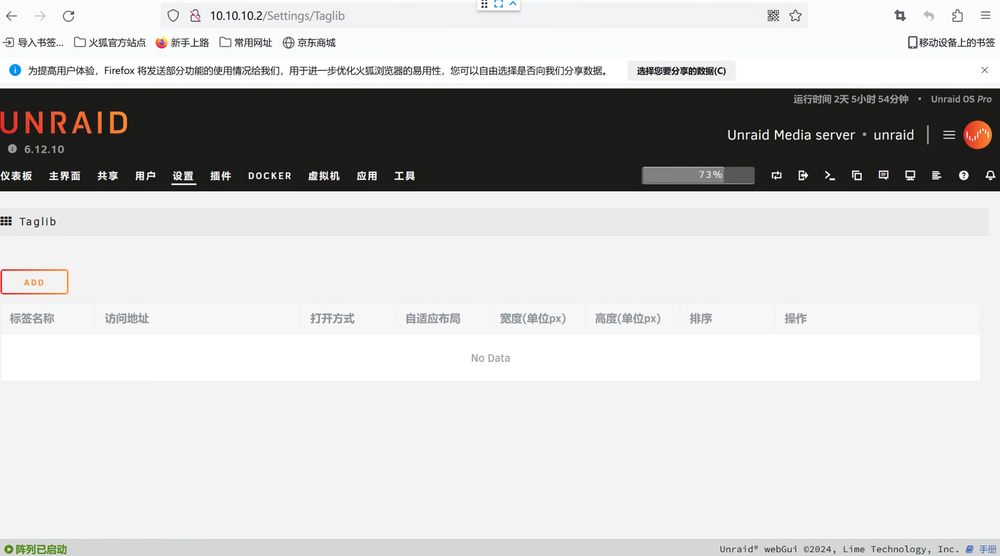Dismiss the Firefox data sharing notification bar

click(x=985, y=70)
